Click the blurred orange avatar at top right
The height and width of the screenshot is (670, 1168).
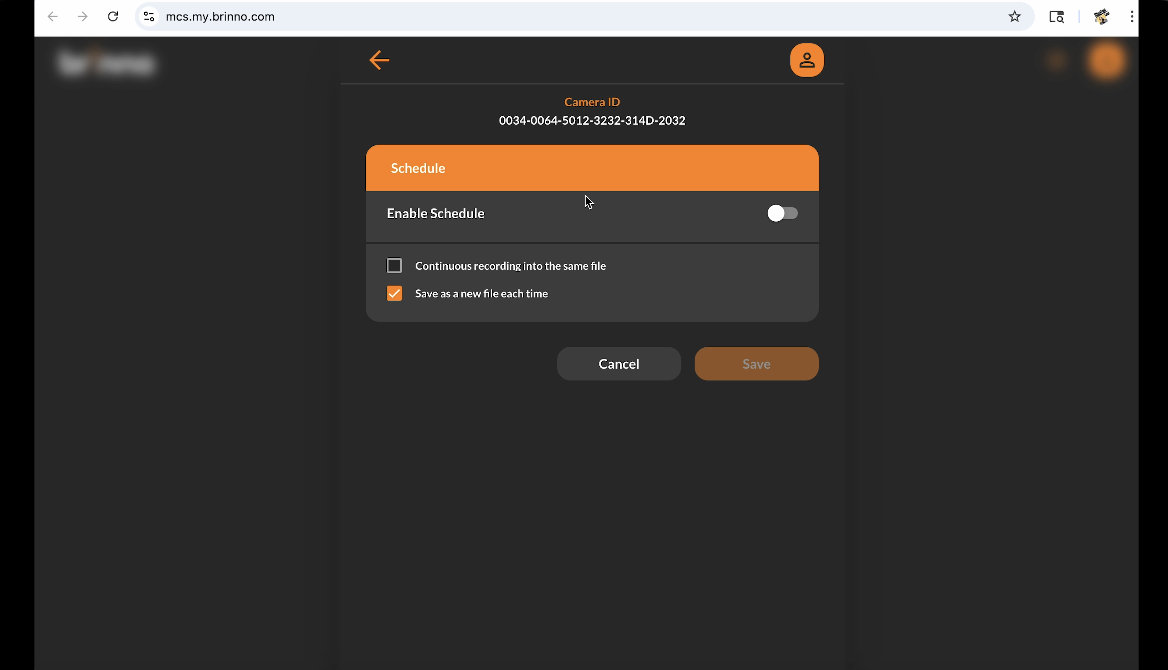pyautogui.click(x=1106, y=61)
